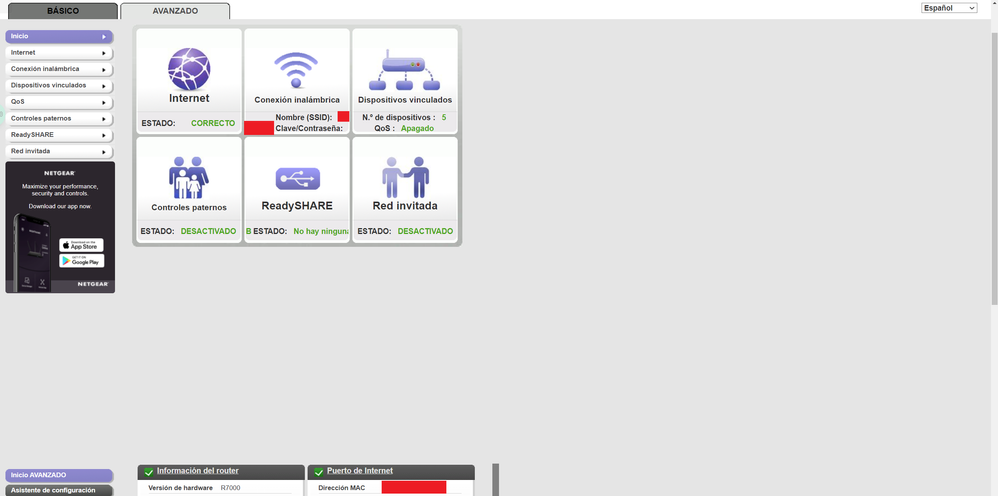Screen dimensions: 998x496
Task: Click the guest network handshake icon
Action: [x=405, y=177]
